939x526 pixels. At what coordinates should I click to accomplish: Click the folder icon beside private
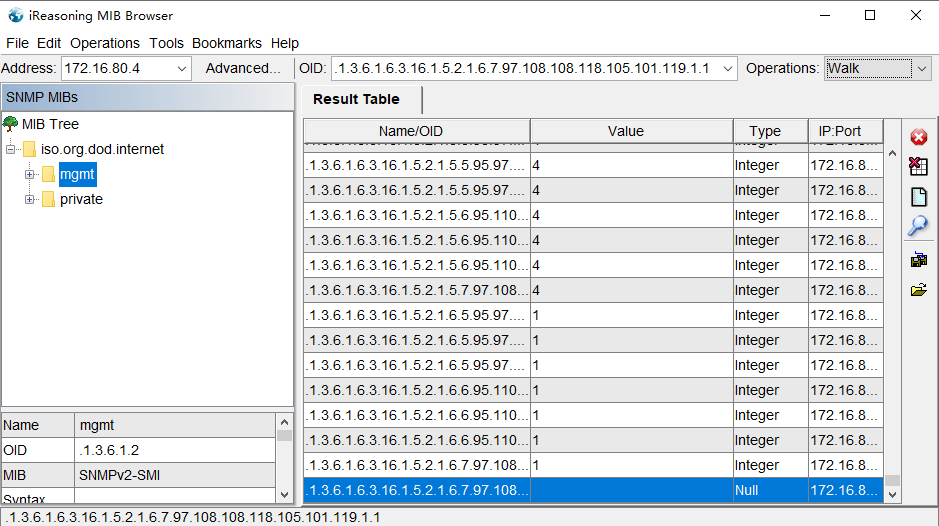(x=49, y=199)
